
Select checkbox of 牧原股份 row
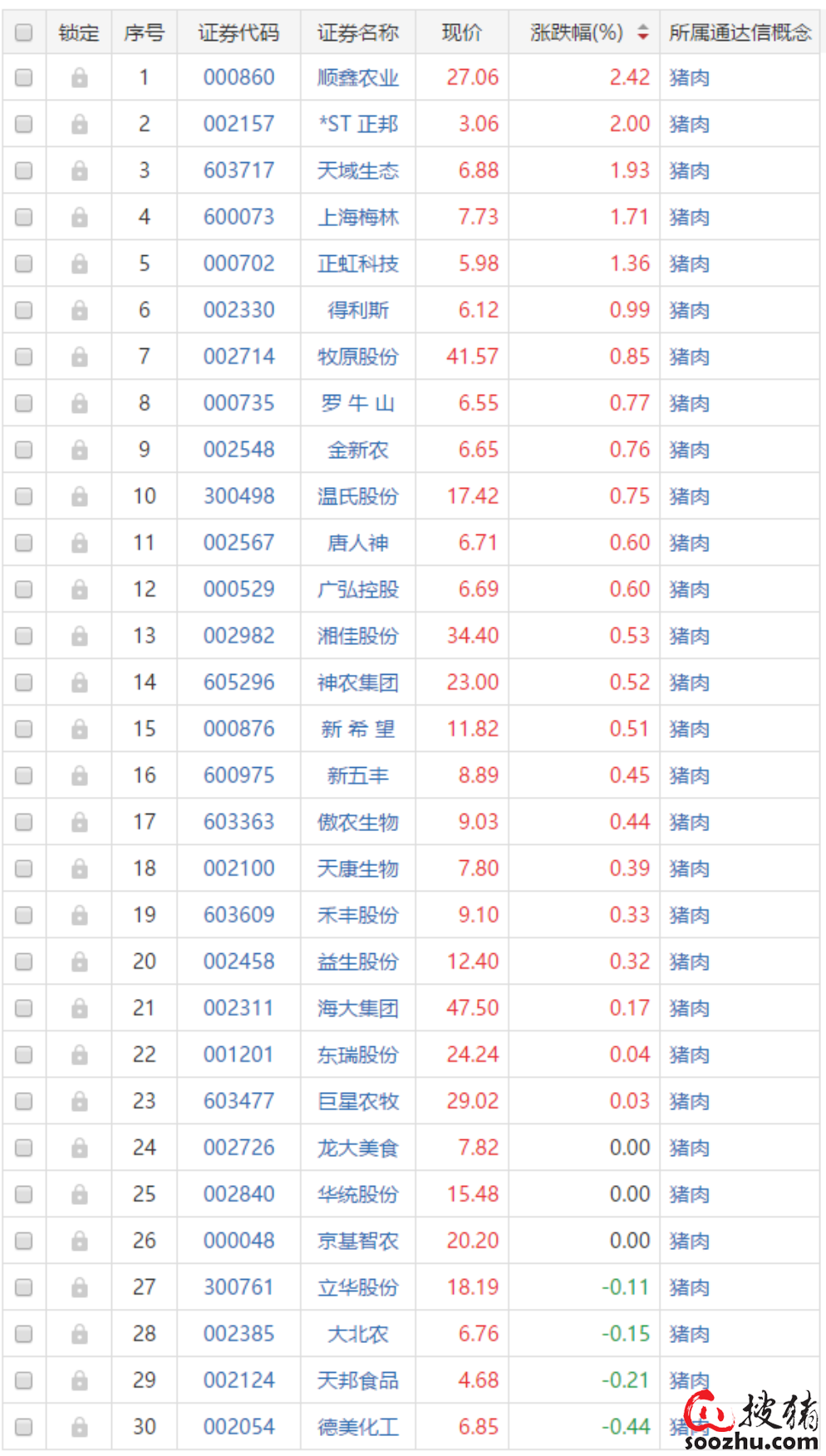[x=24, y=357]
